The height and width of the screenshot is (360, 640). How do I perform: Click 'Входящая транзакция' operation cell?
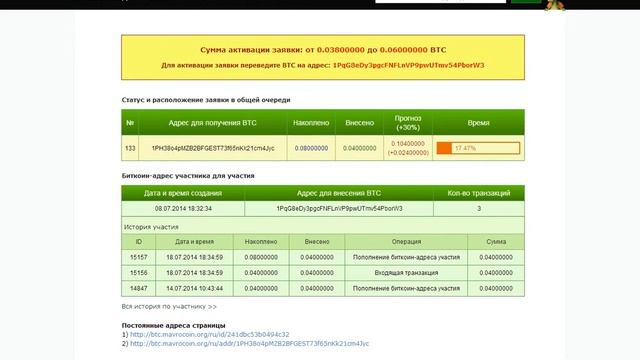point(406,273)
